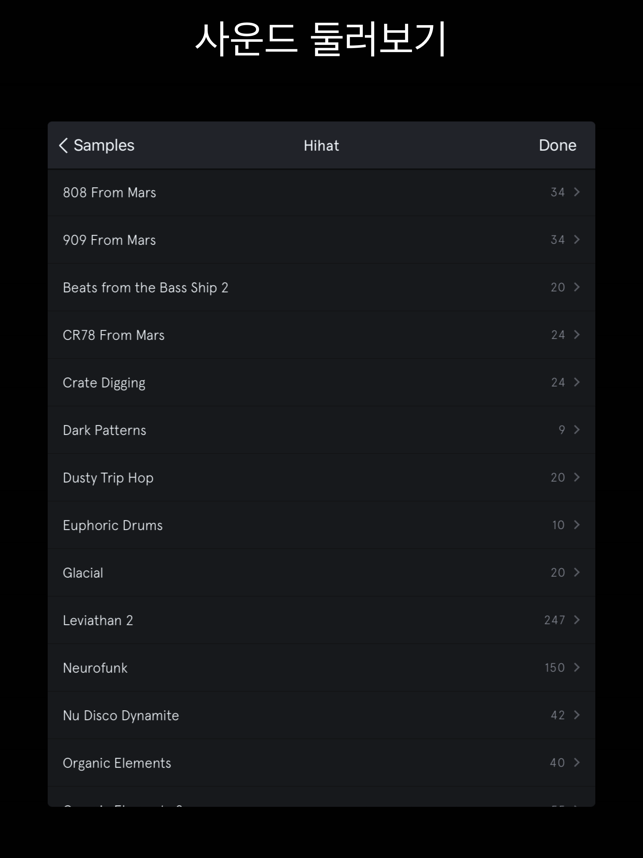Image resolution: width=643 pixels, height=858 pixels.
Task: Click chevron on Nu Disco Dynamite row
Action: pos(576,715)
